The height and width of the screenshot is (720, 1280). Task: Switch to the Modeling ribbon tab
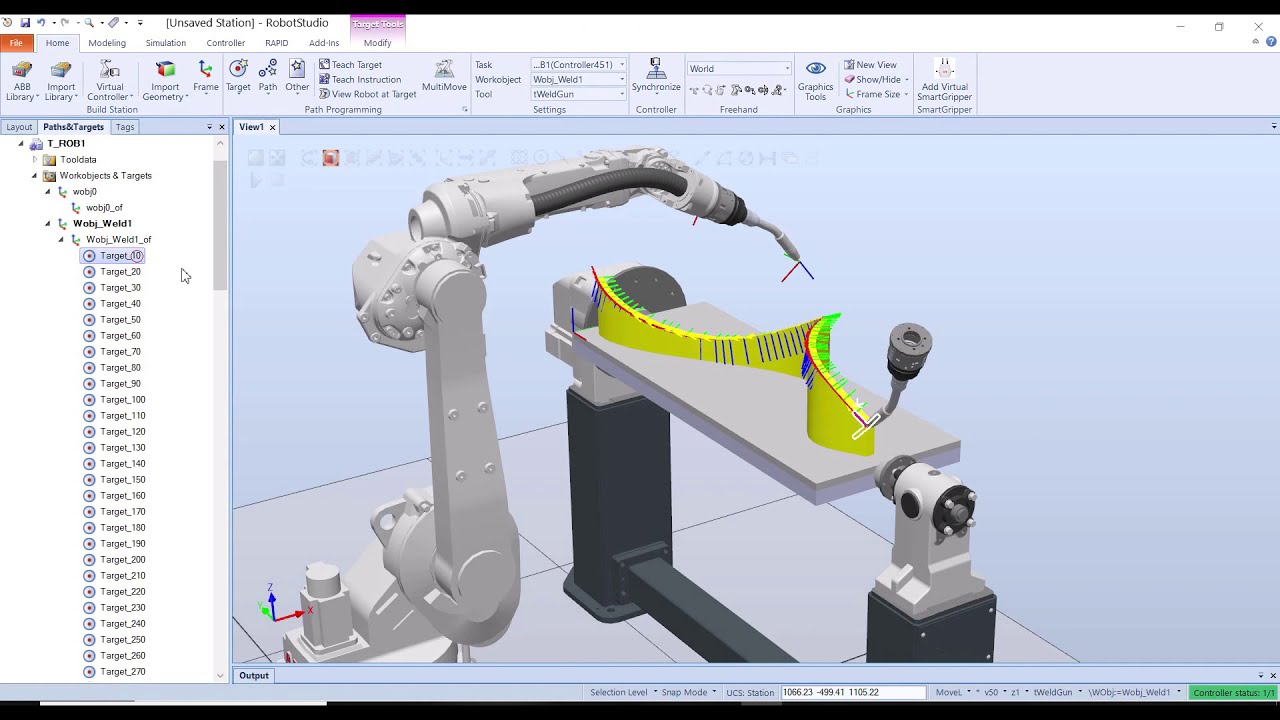[106, 43]
